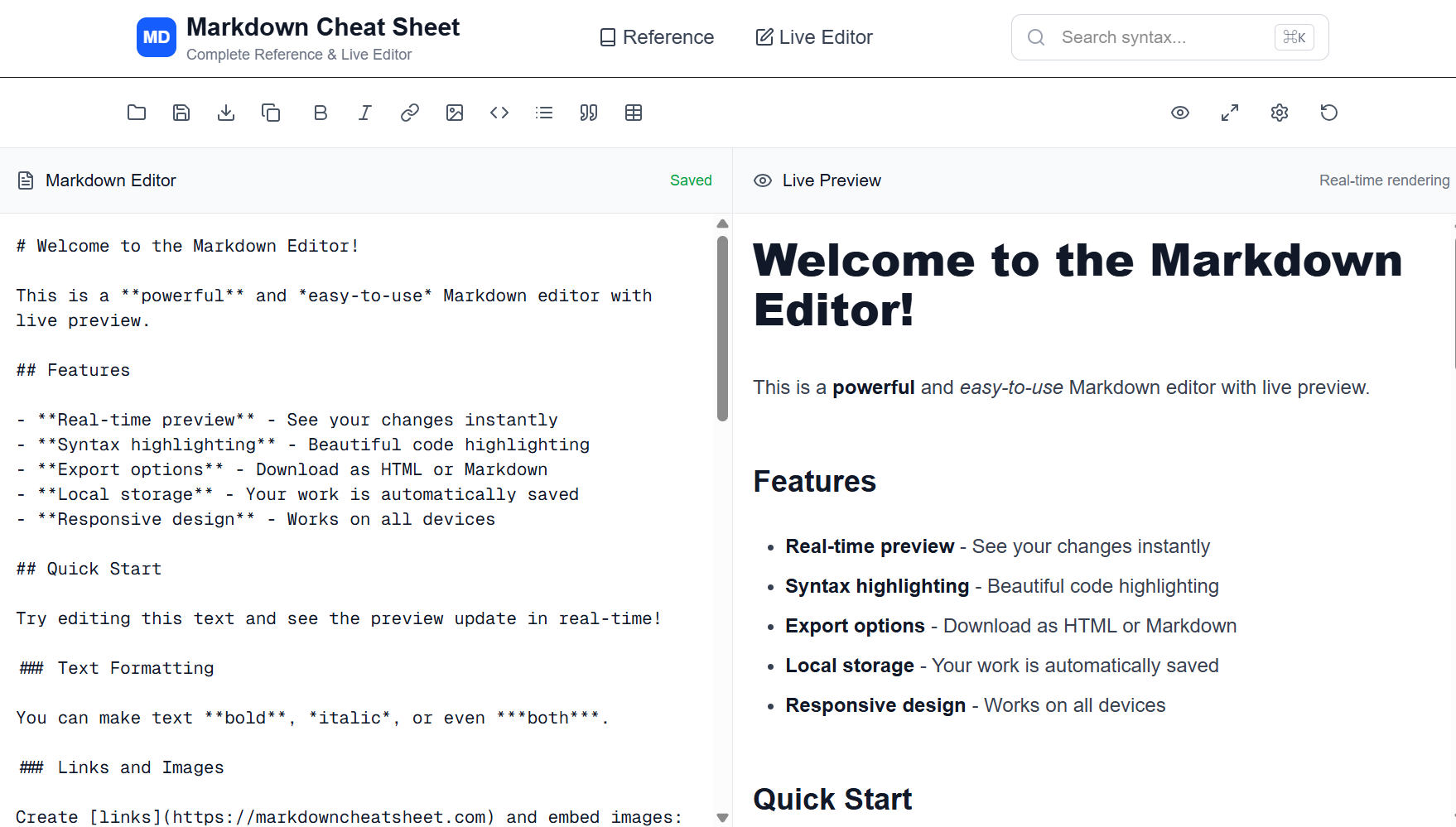The width and height of the screenshot is (1456, 827).
Task: Open a file with the folder icon
Action: click(137, 113)
